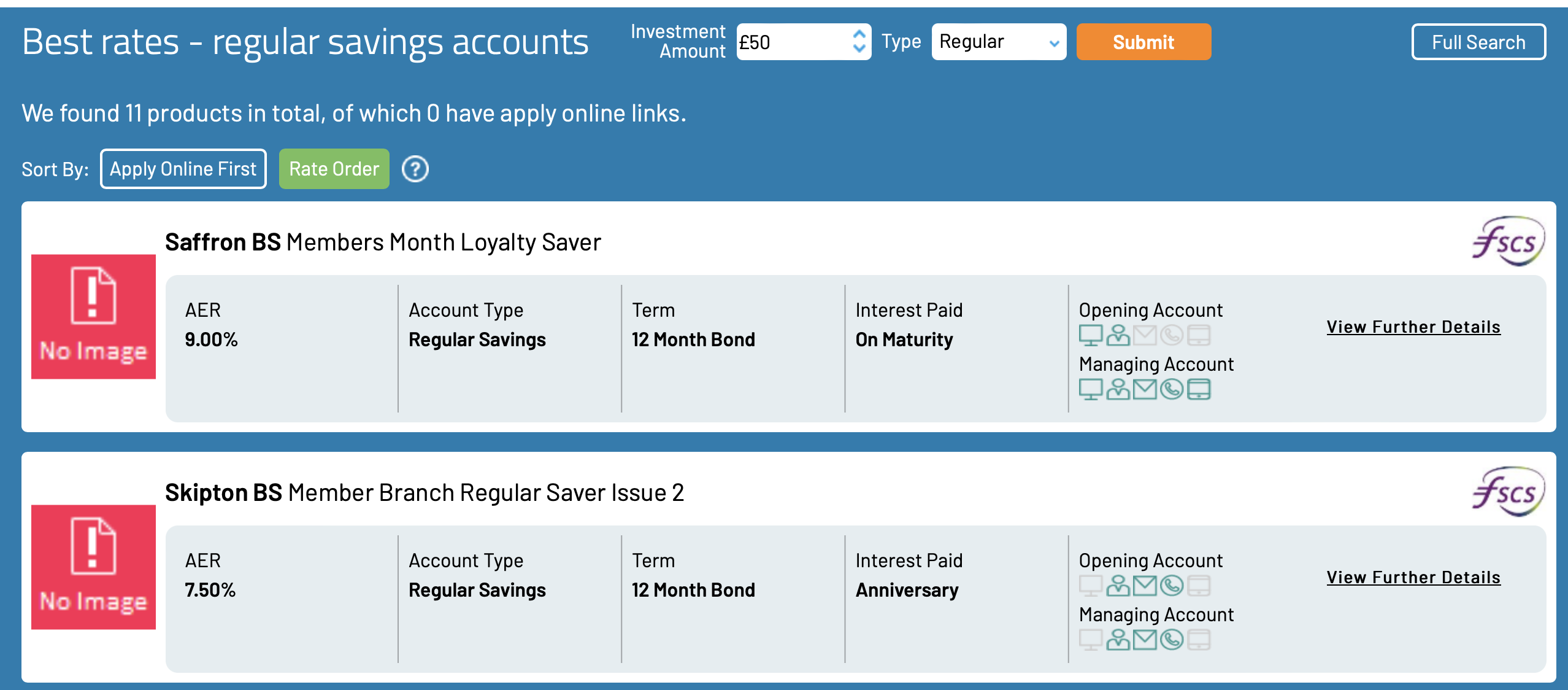Click the Skipton BS managing account online icon
Image resolution: width=1568 pixels, height=690 pixels.
click(x=1091, y=640)
